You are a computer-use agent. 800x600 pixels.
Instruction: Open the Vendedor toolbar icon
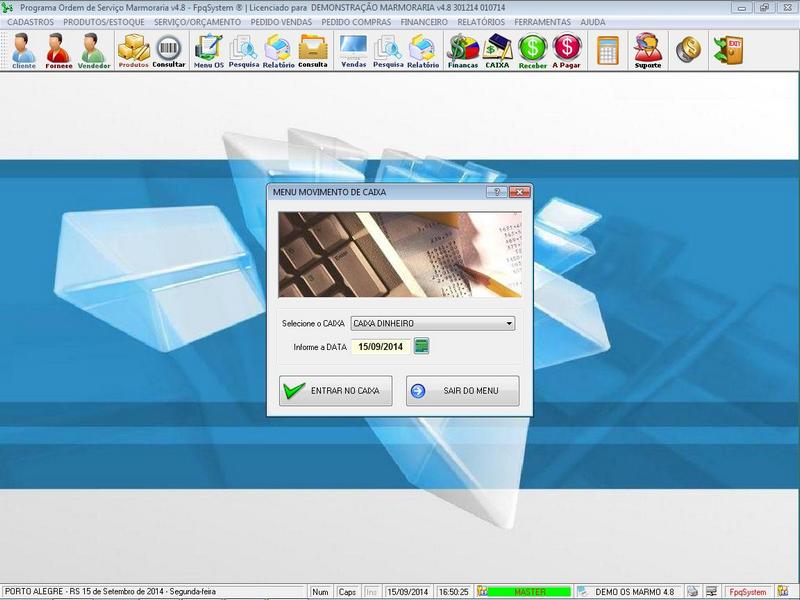(94, 49)
